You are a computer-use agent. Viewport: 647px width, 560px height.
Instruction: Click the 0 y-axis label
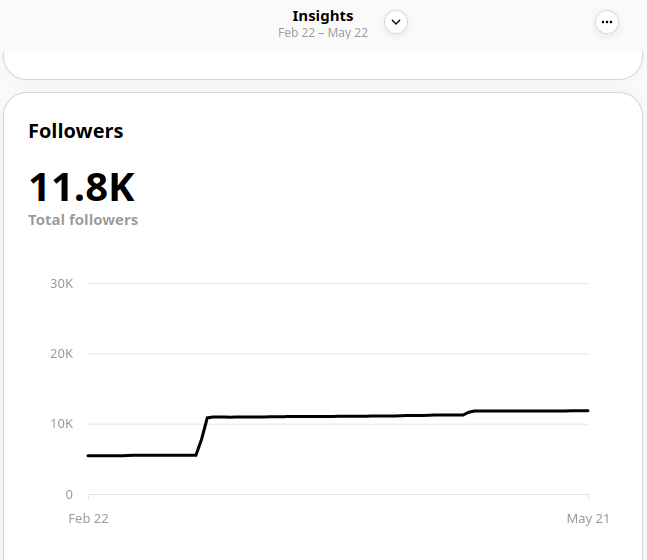[69, 494]
